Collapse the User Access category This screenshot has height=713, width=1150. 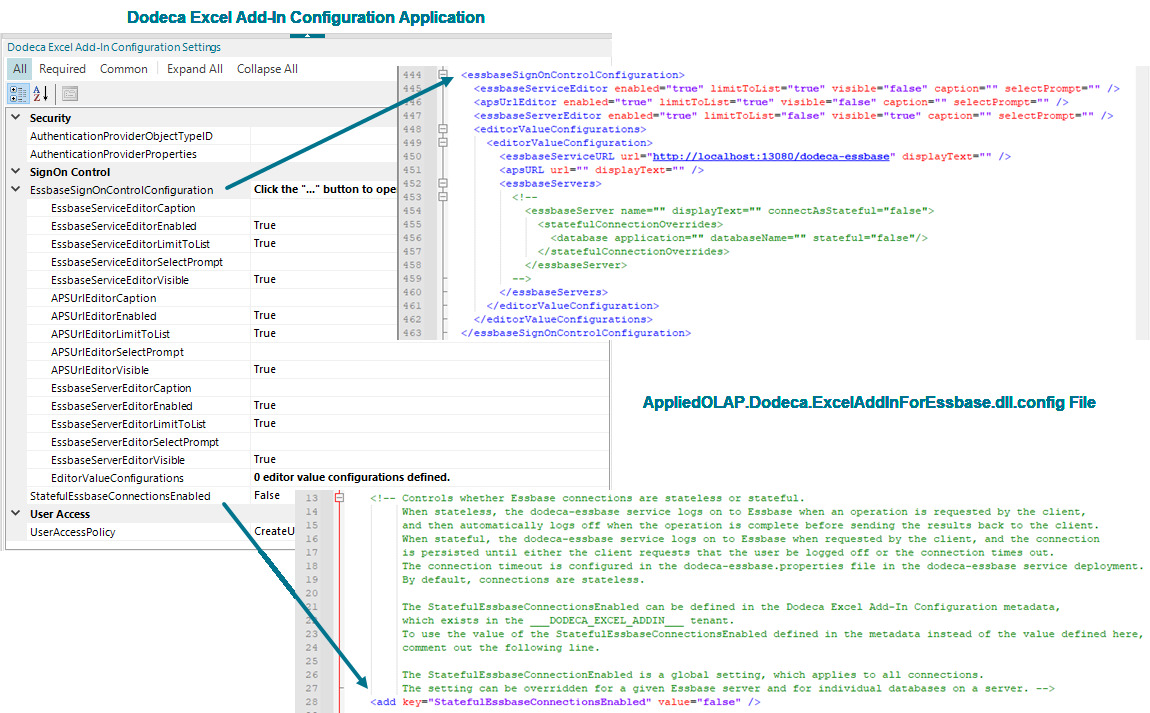pos(16,513)
